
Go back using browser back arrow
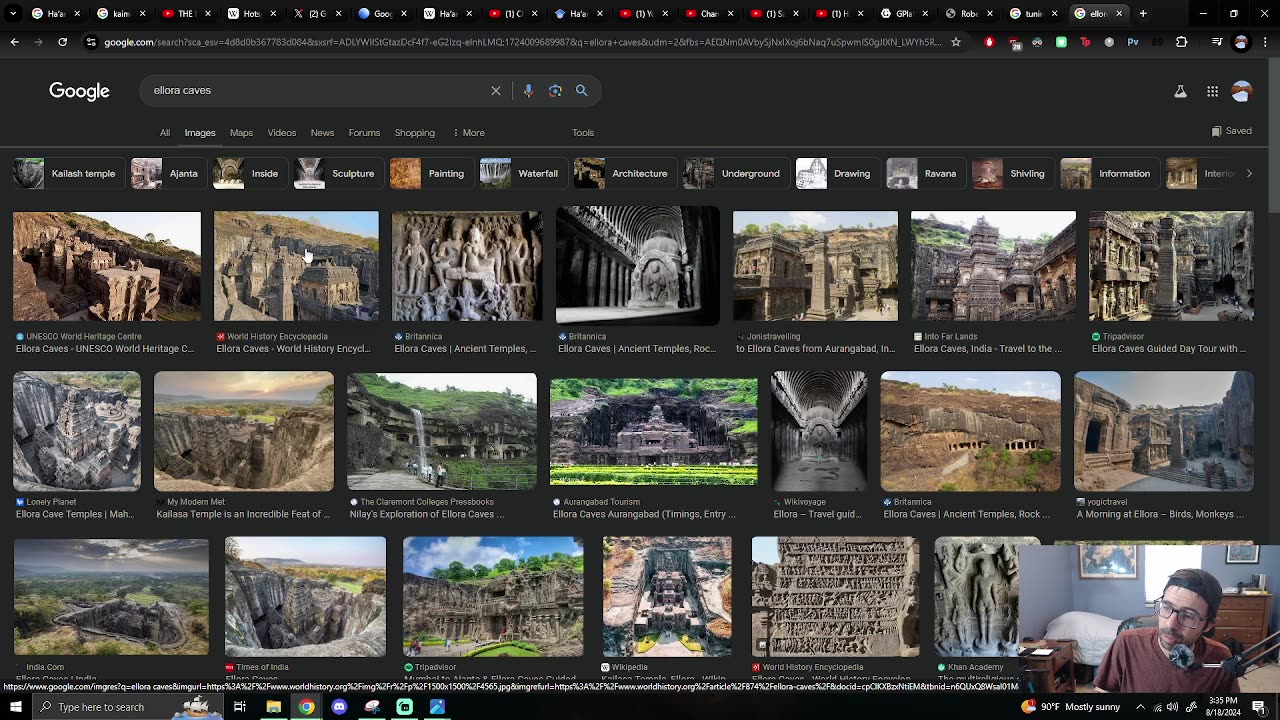(x=14, y=42)
